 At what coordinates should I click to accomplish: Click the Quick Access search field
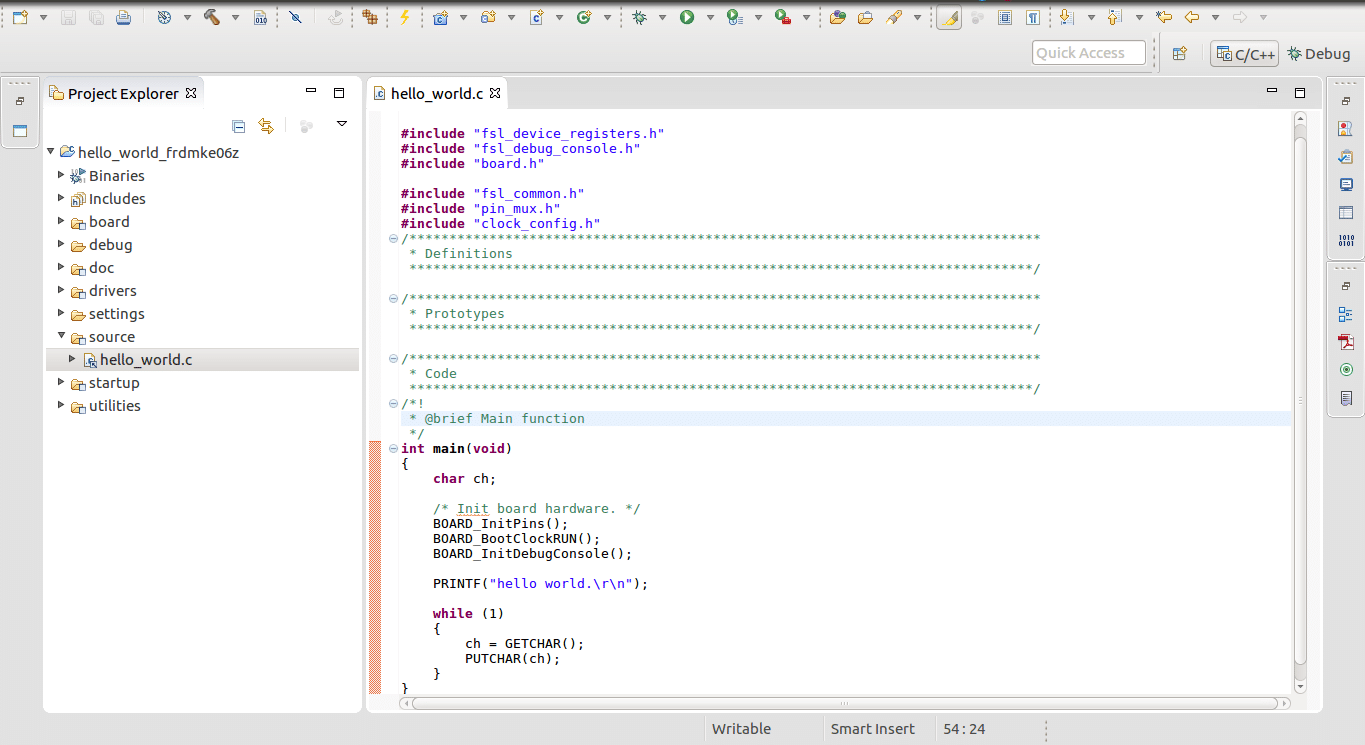[1089, 53]
